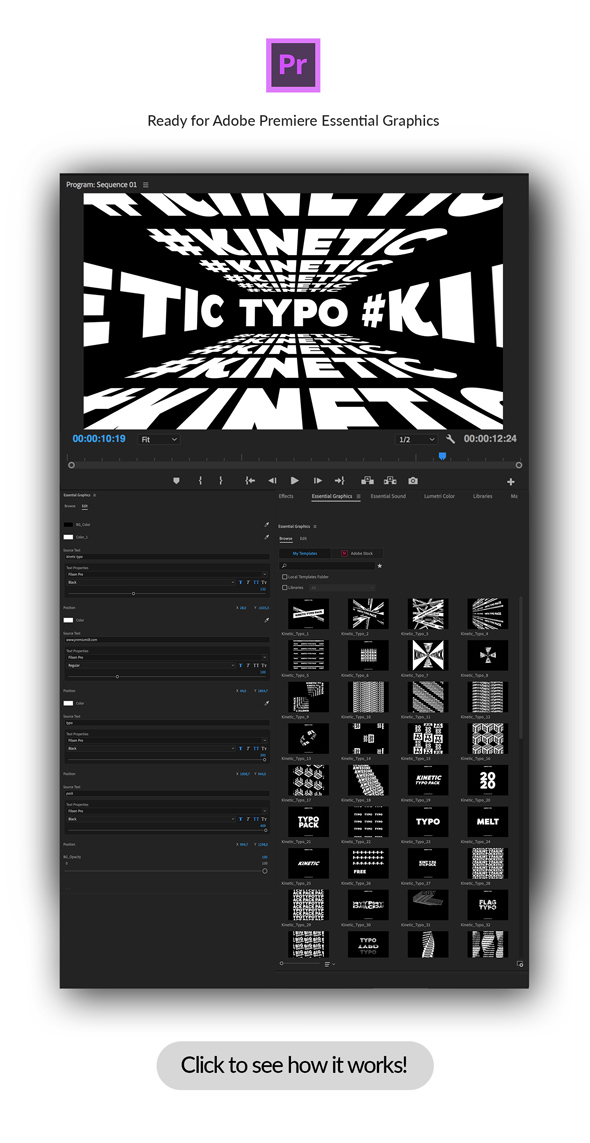This screenshot has width=590, height=1143.
Task: Click the Go to In point icon
Action: (x=249, y=480)
